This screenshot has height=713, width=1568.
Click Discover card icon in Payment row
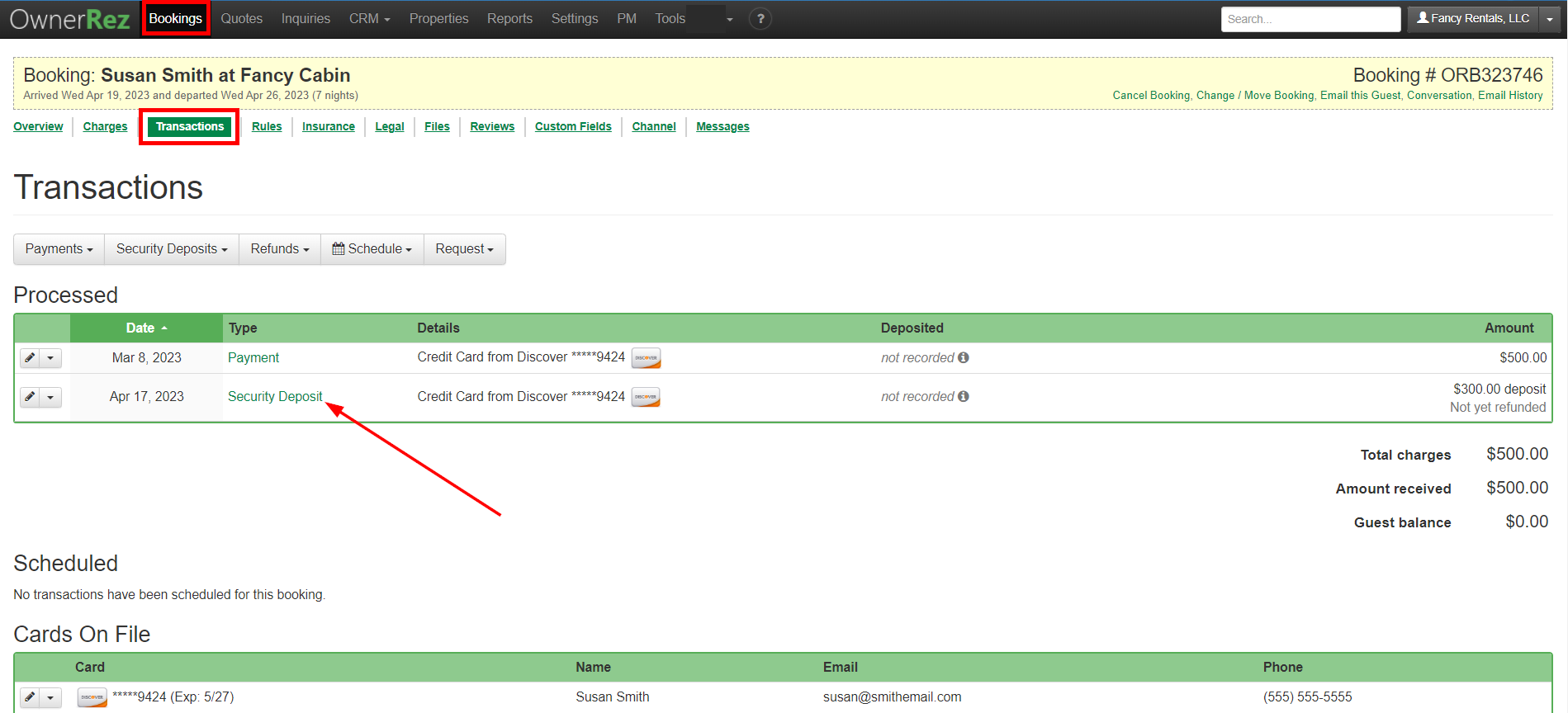click(646, 357)
